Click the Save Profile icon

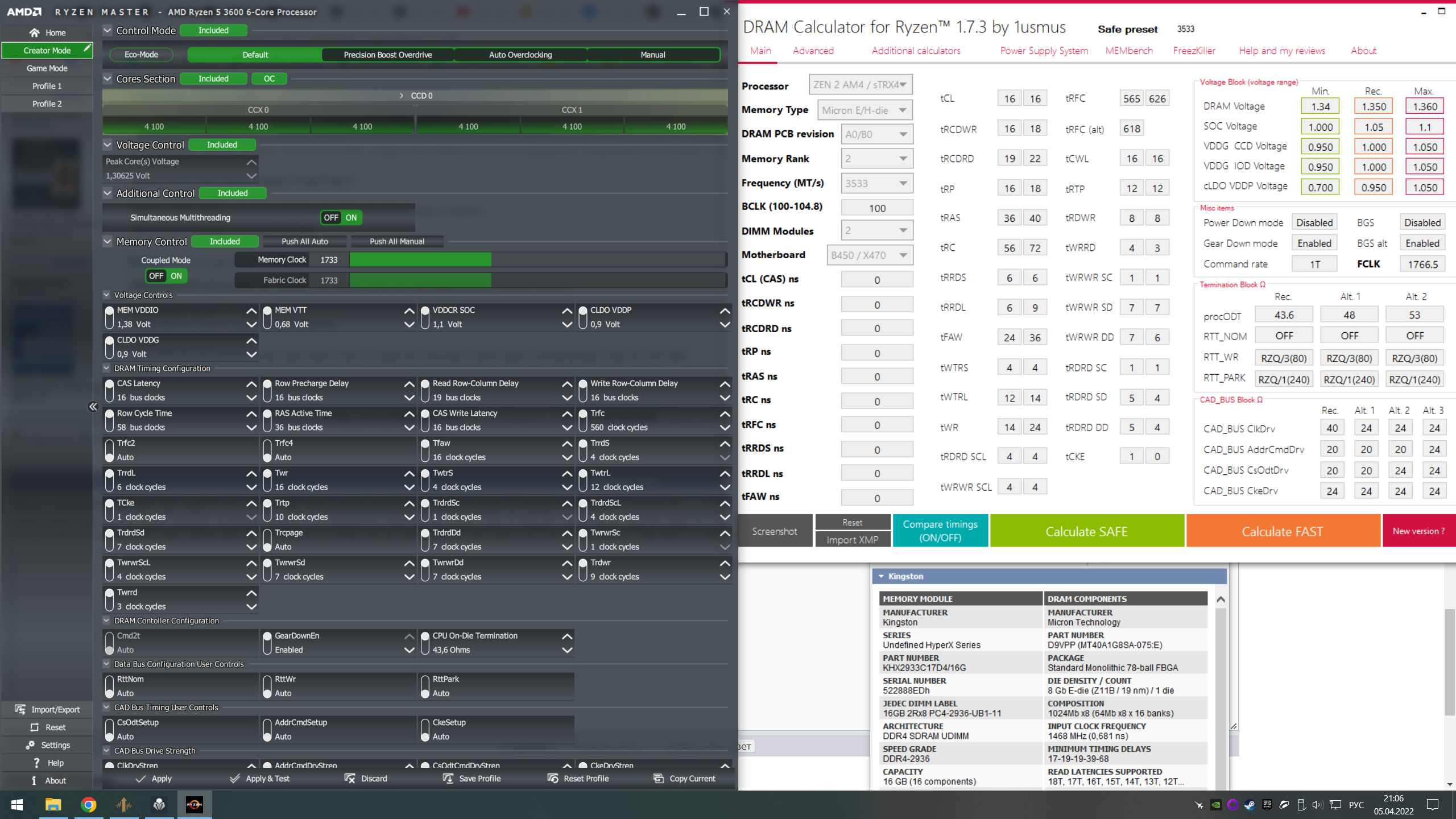point(448,778)
